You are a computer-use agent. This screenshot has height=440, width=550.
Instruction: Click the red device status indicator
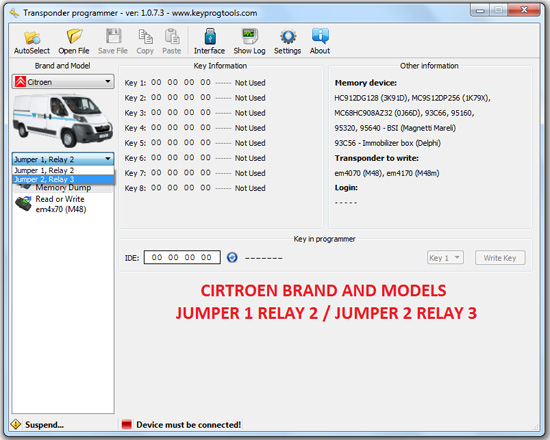126,425
